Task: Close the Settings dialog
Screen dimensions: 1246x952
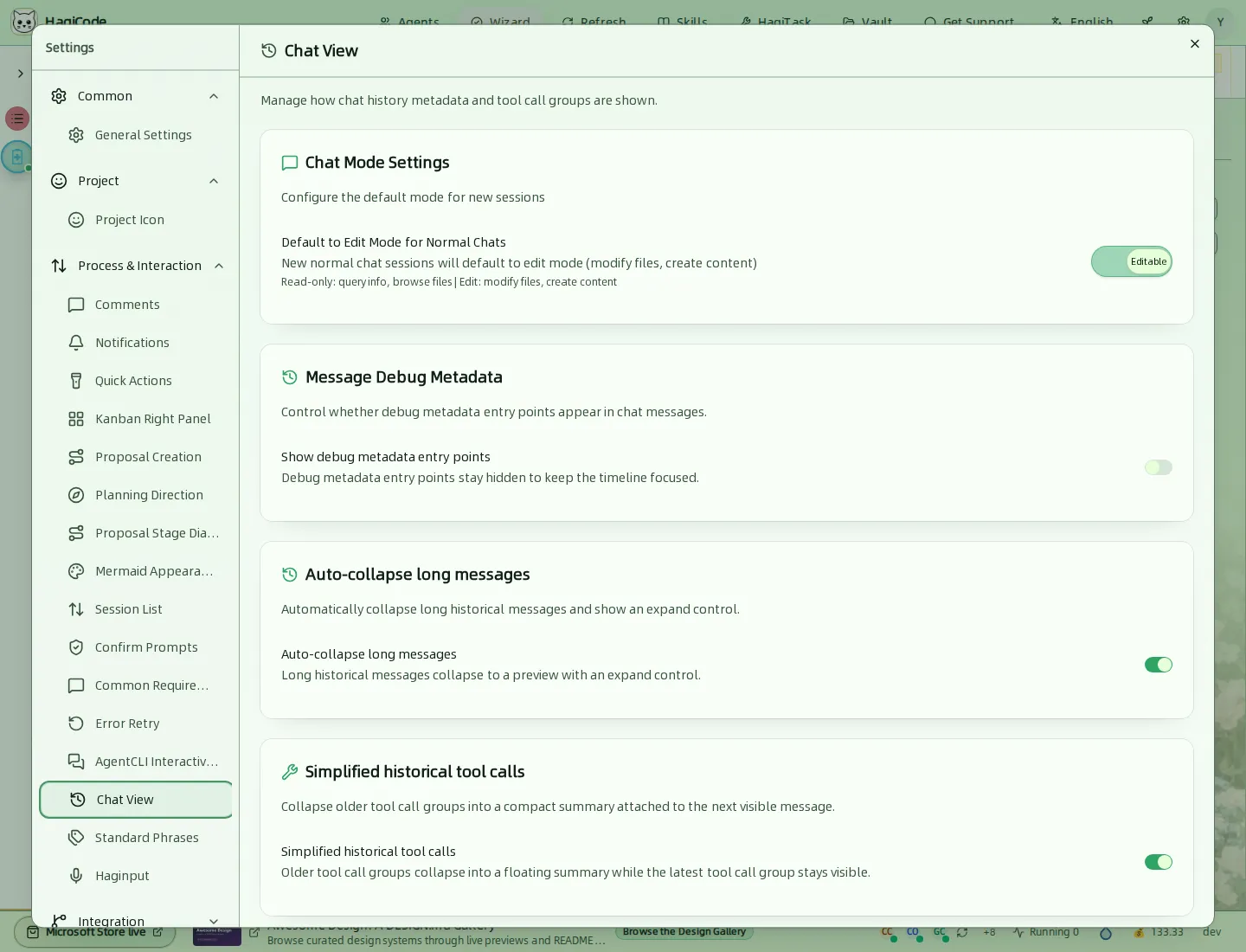Action: click(x=1195, y=44)
